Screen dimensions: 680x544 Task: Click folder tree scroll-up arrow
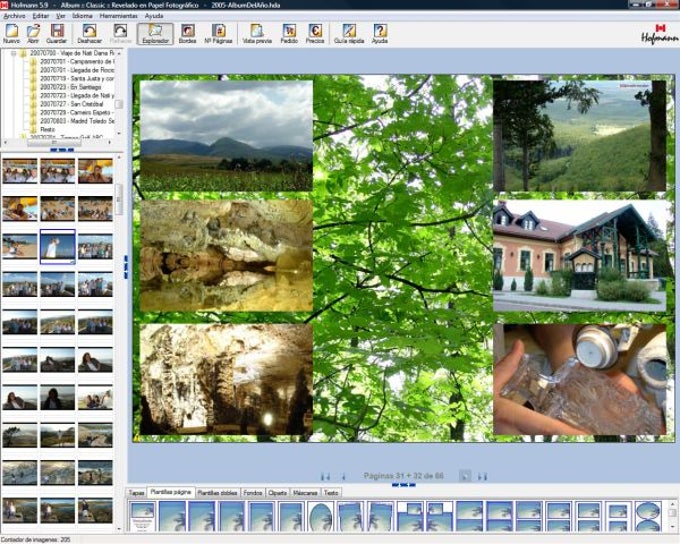click(119, 53)
